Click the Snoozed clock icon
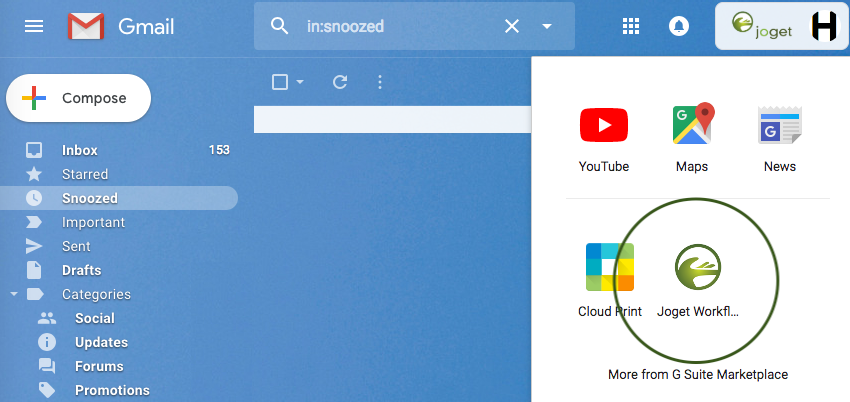The width and height of the screenshot is (850, 402). 34,198
